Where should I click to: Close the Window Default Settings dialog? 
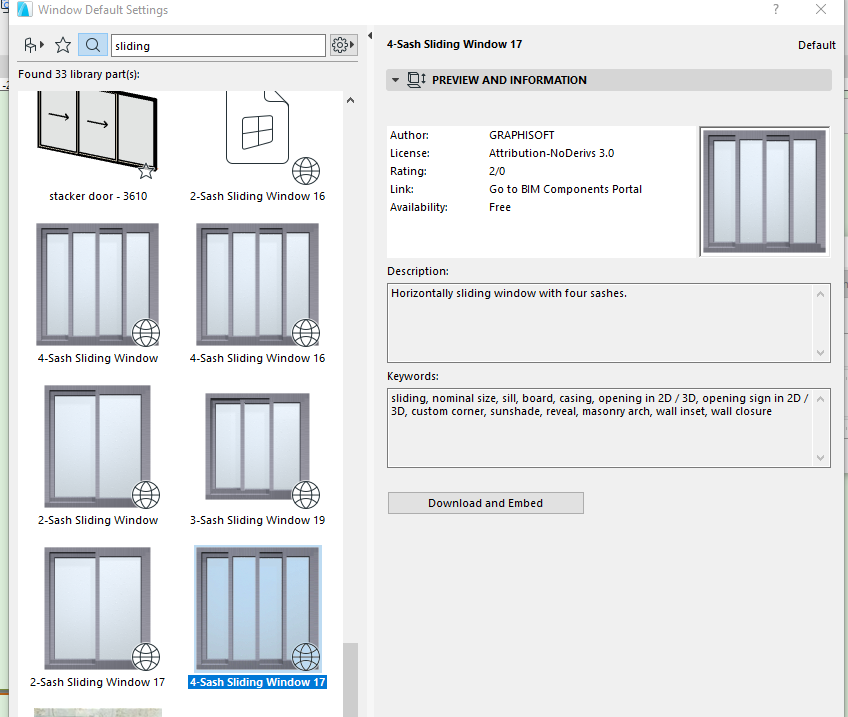point(821,9)
